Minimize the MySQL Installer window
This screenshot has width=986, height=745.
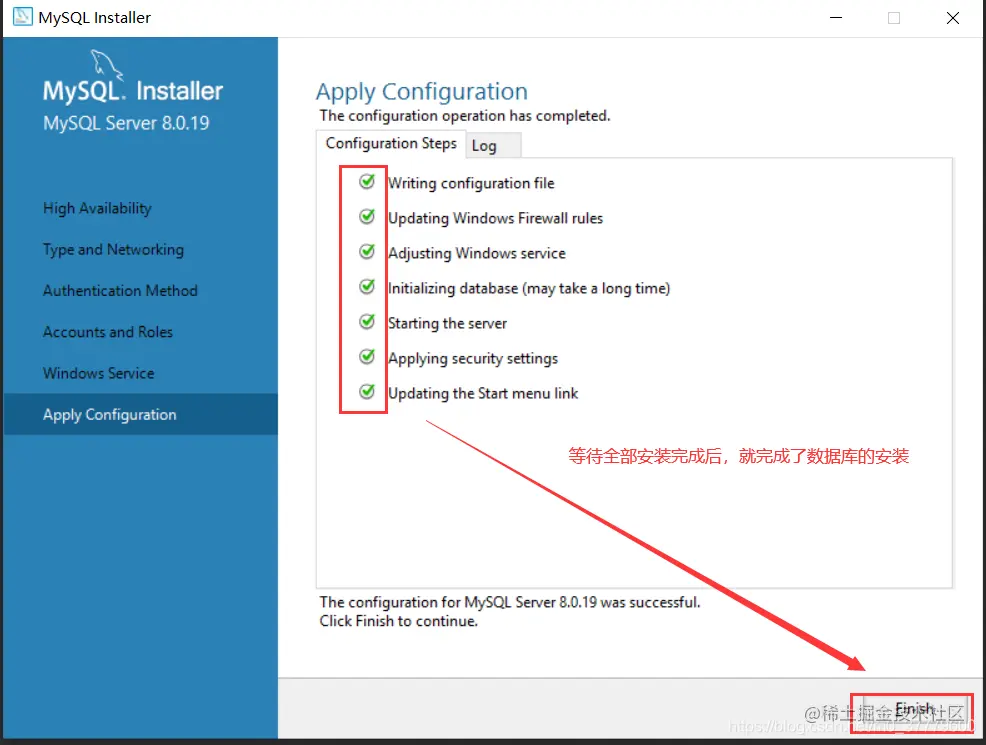point(836,18)
